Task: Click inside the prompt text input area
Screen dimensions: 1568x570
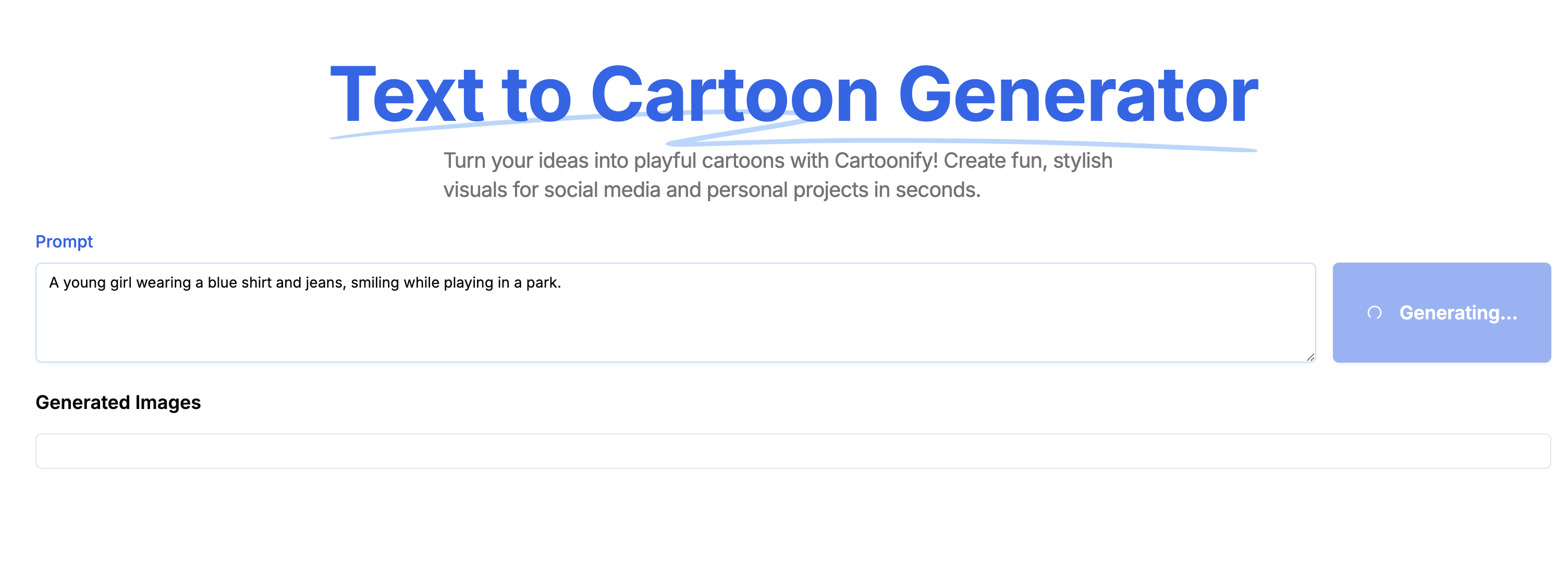Action: tap(669, 313)
